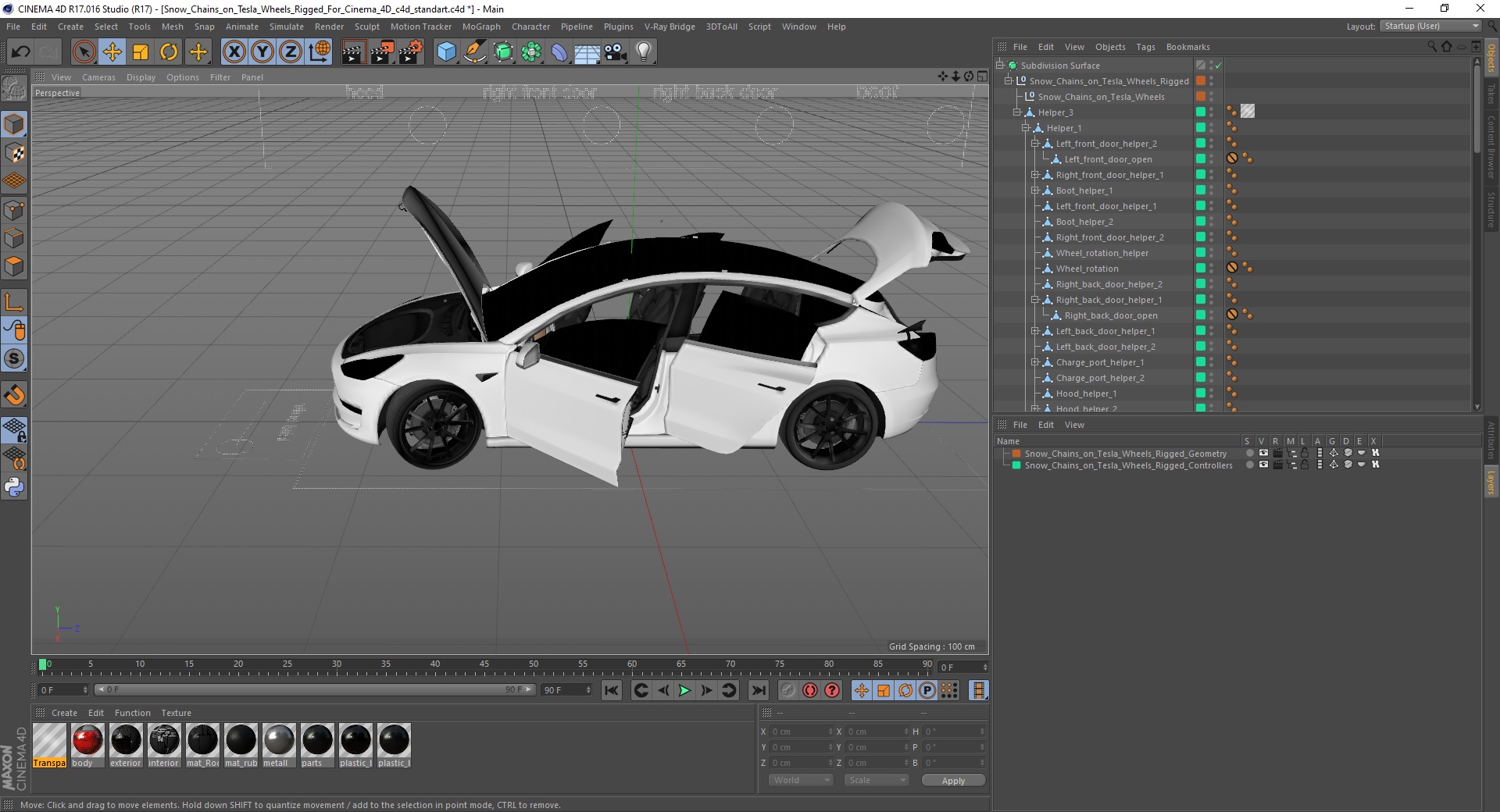Play the animation forward
Screen dimensions: 1500x812
click(x=684, y=690)
